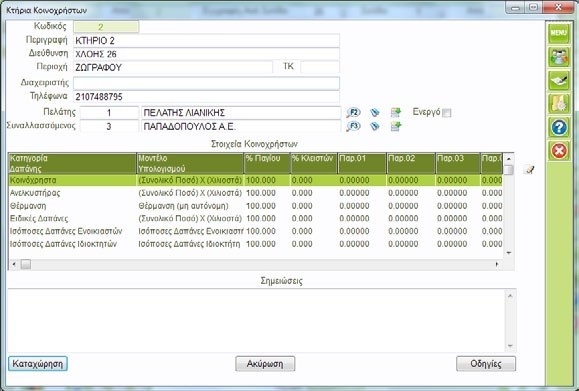Click into the Διαχειριστής input field

click(x=206, y=83)
